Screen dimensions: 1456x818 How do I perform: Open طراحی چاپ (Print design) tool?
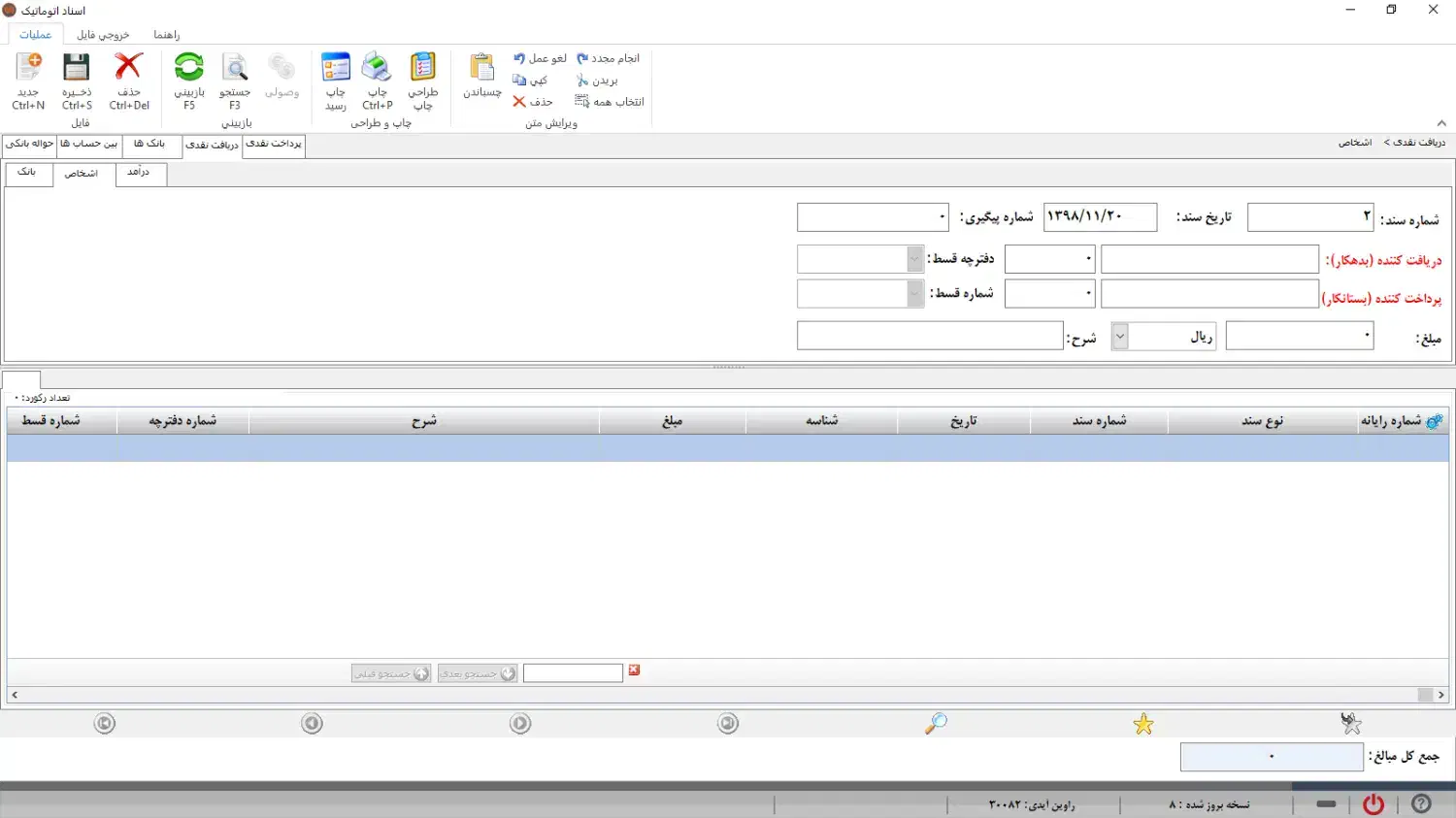click(422, 69)
